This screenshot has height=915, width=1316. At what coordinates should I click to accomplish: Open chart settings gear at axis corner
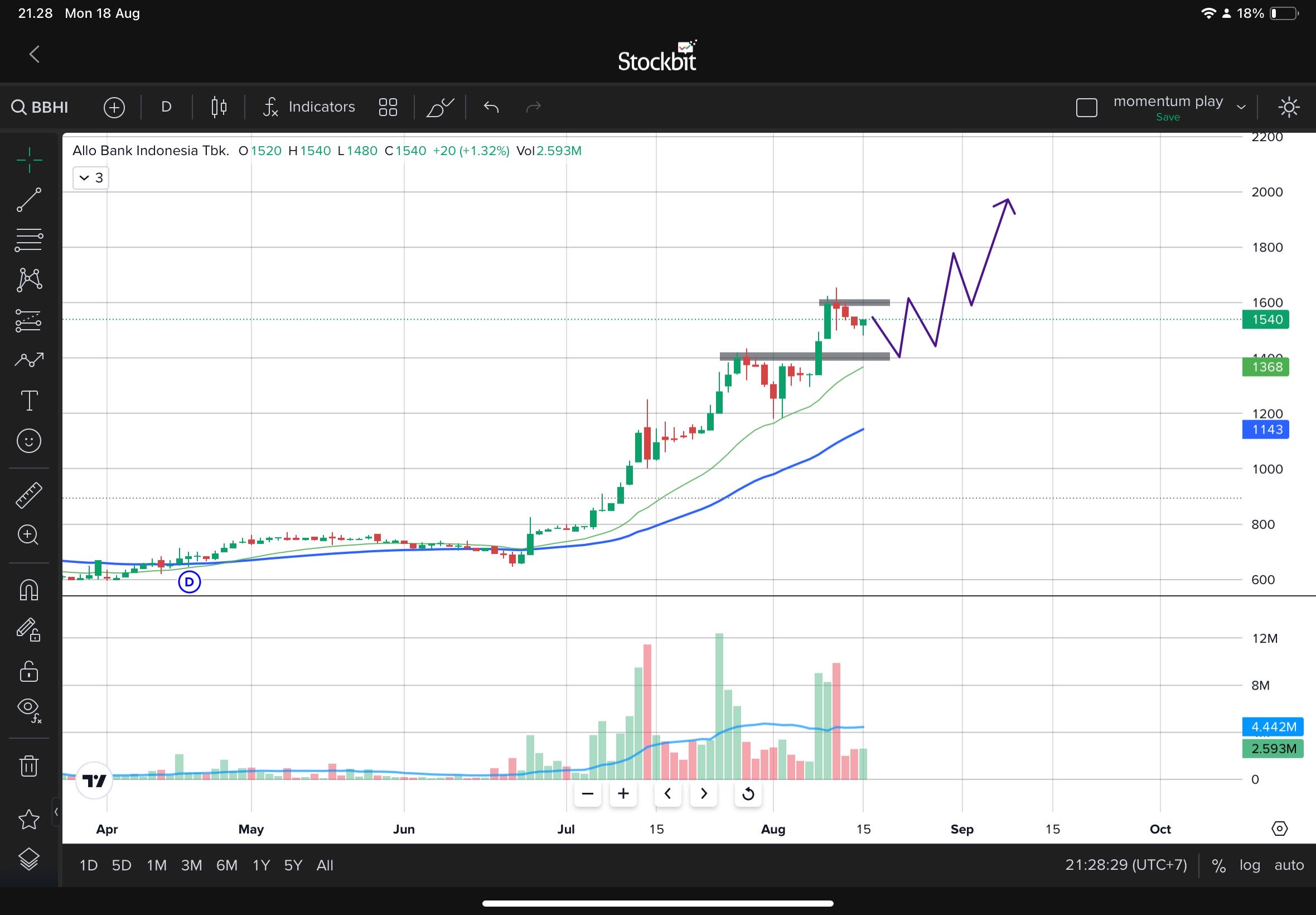(1279, 829)
